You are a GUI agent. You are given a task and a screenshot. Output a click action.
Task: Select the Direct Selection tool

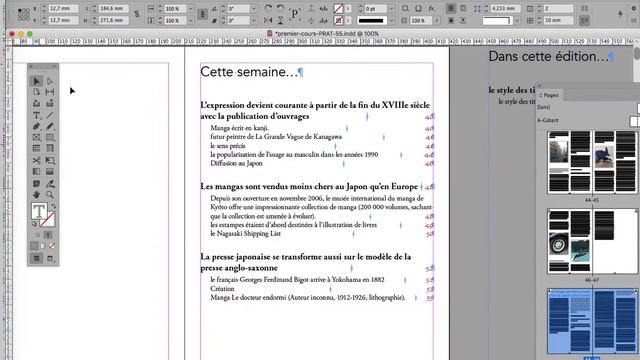[x=50, y=81]
